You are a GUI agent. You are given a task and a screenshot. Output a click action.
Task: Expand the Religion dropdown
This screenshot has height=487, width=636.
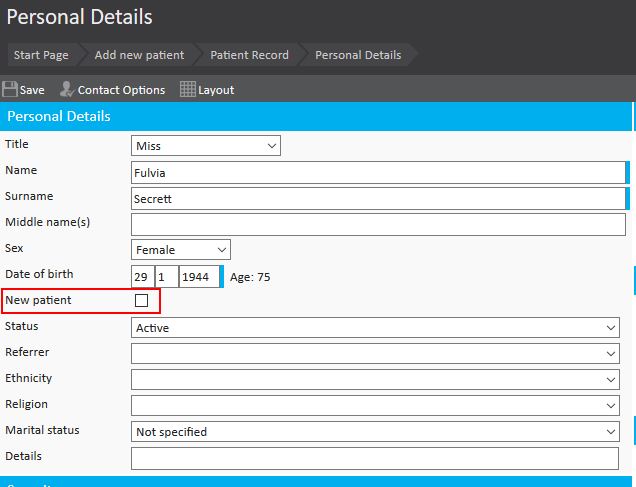(375, 406)
